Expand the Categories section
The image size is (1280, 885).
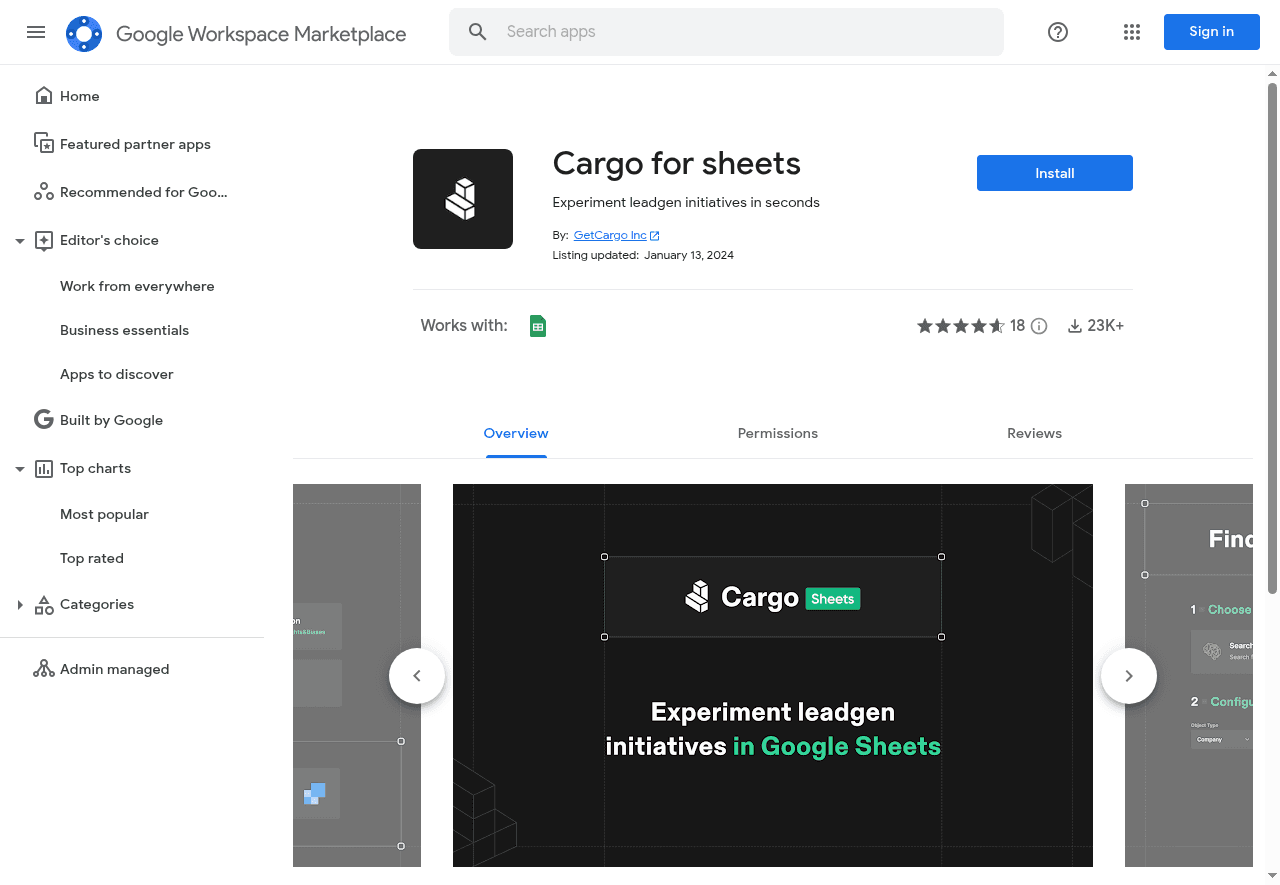point(19,604)
